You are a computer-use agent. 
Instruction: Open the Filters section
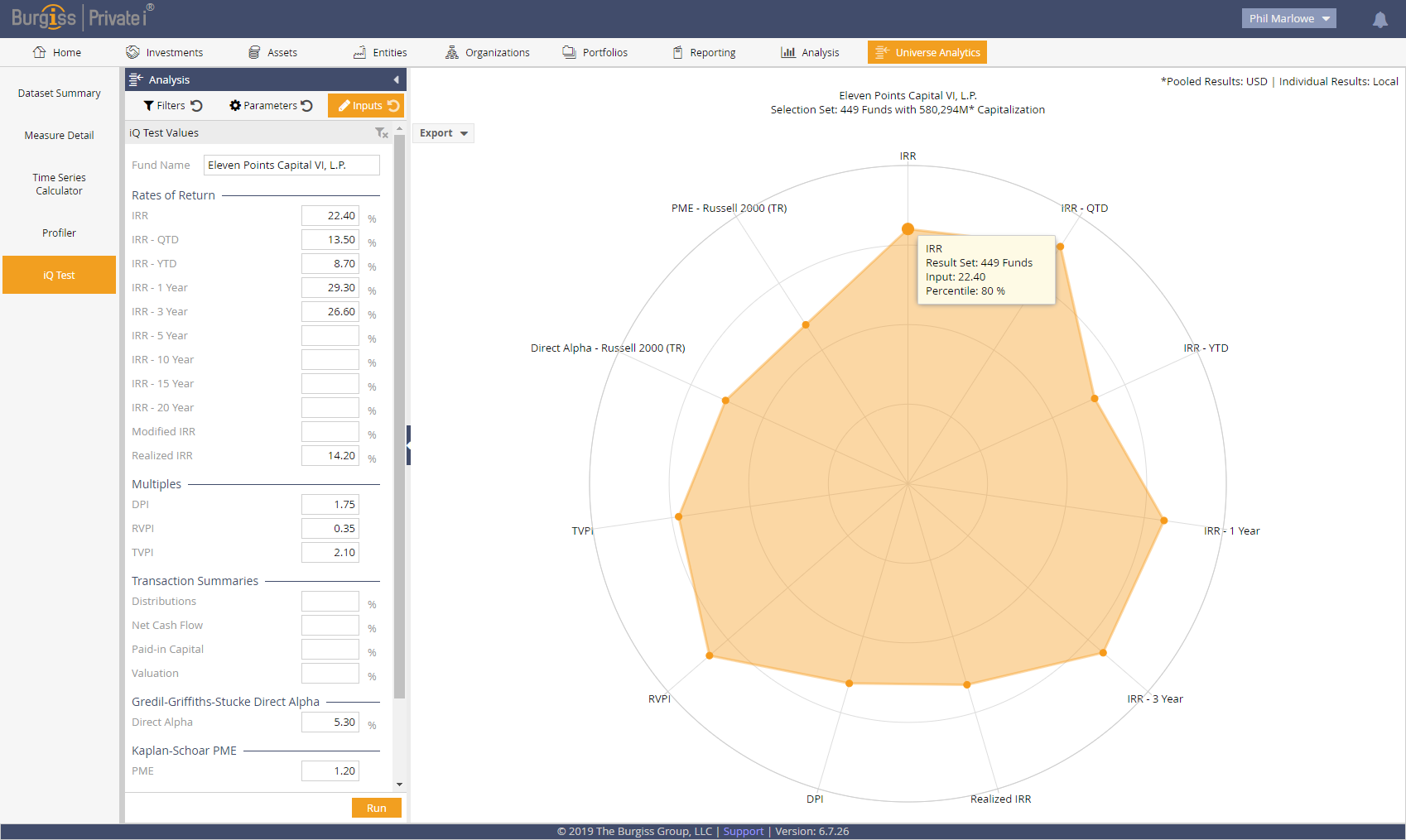tap(164, 106)
